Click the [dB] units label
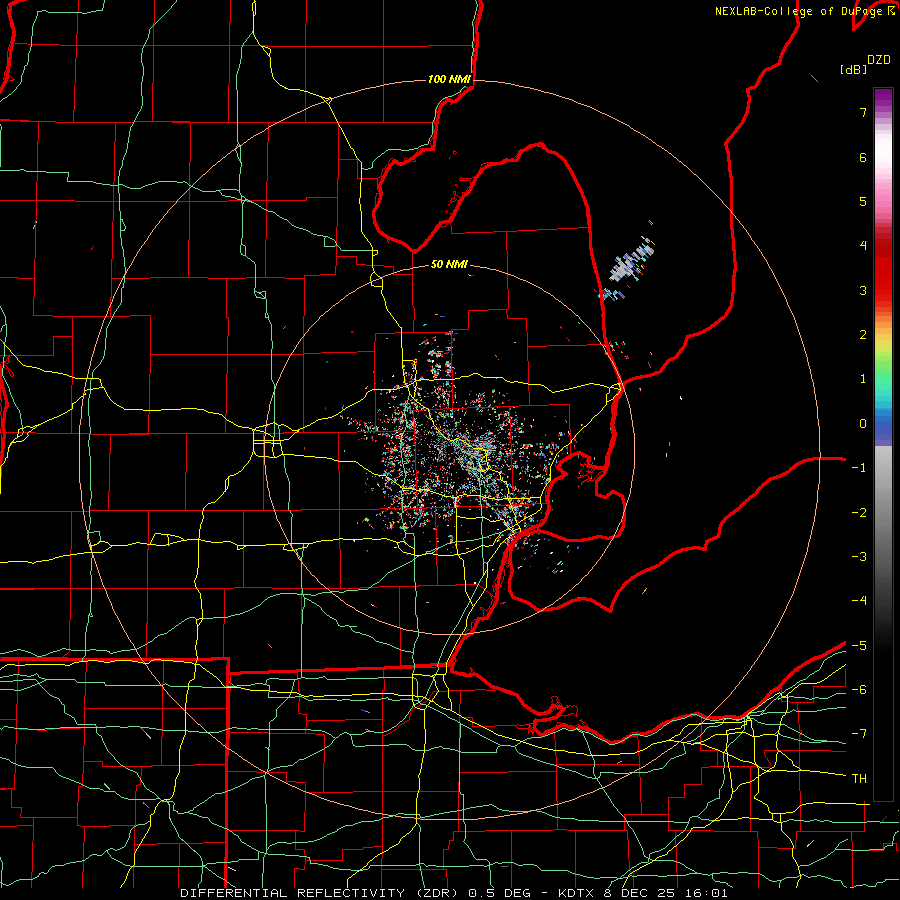The image size is (900, 900). tap(854, 69)
